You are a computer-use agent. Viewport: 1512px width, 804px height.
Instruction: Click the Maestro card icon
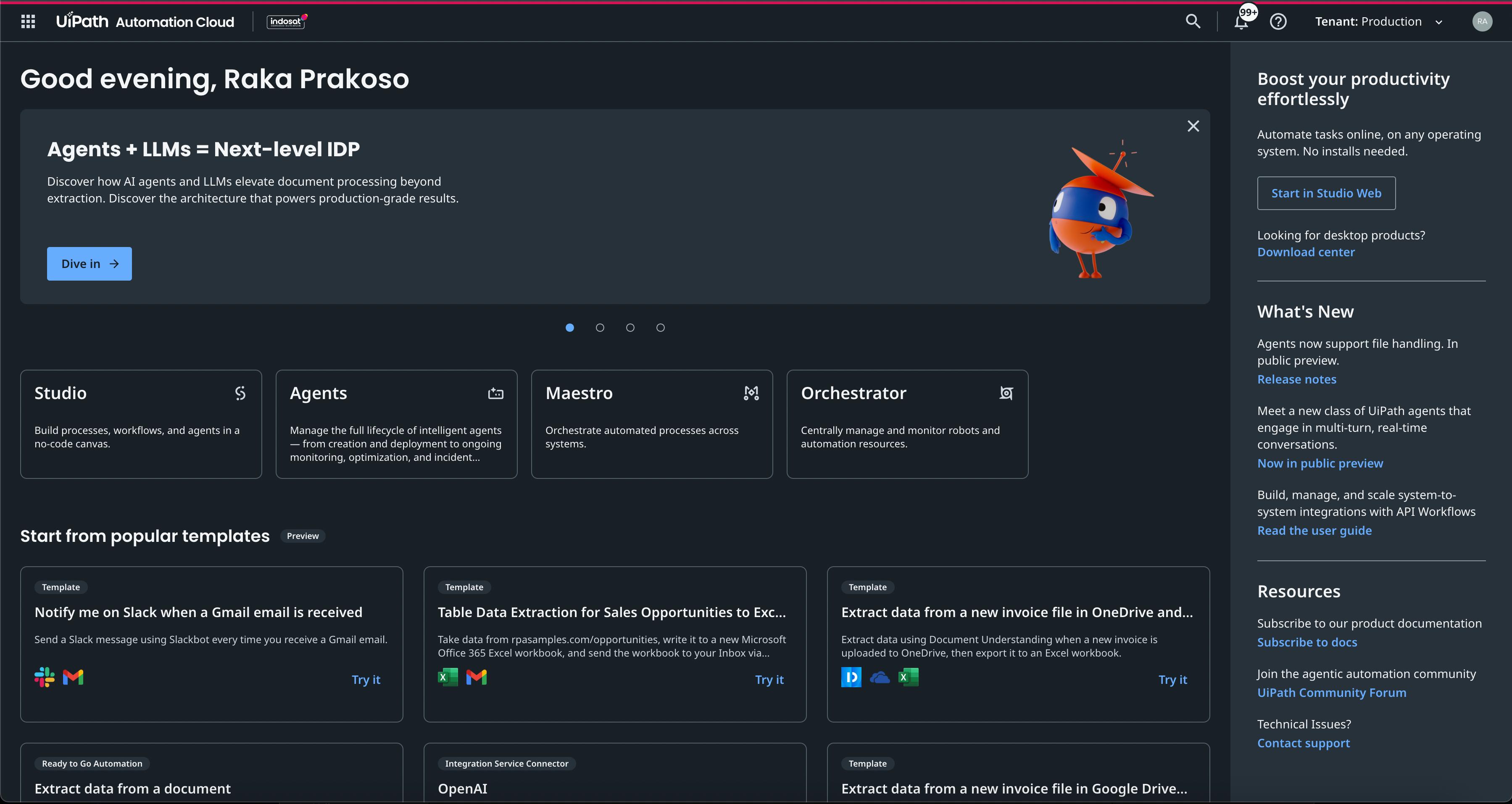751,393
